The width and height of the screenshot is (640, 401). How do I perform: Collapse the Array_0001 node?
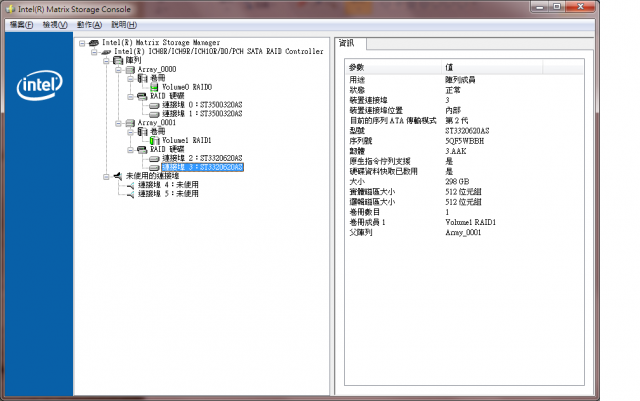click(x=118, y=123)
